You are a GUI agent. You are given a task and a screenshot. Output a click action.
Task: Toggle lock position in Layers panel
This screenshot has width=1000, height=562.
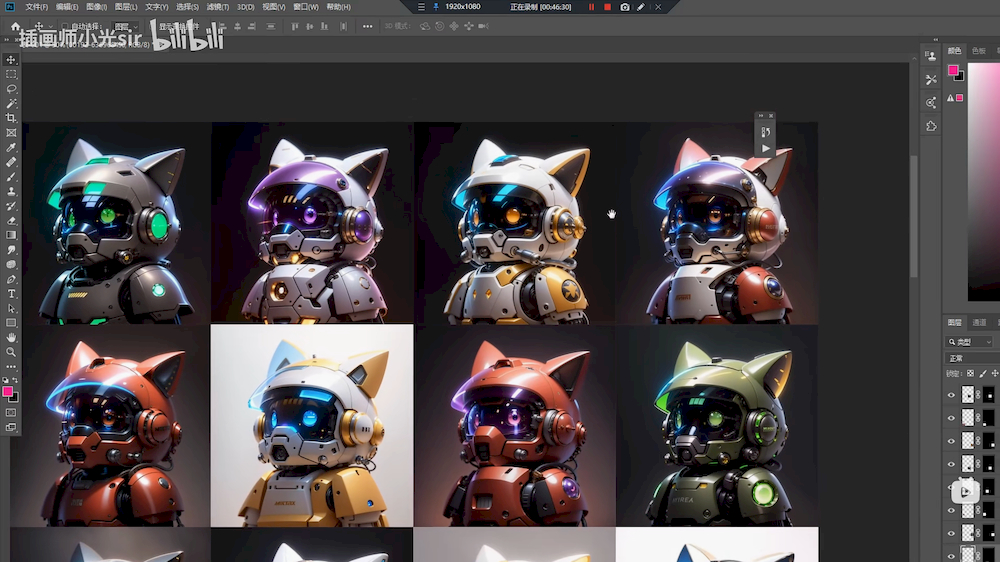click(x=995, y=374)
